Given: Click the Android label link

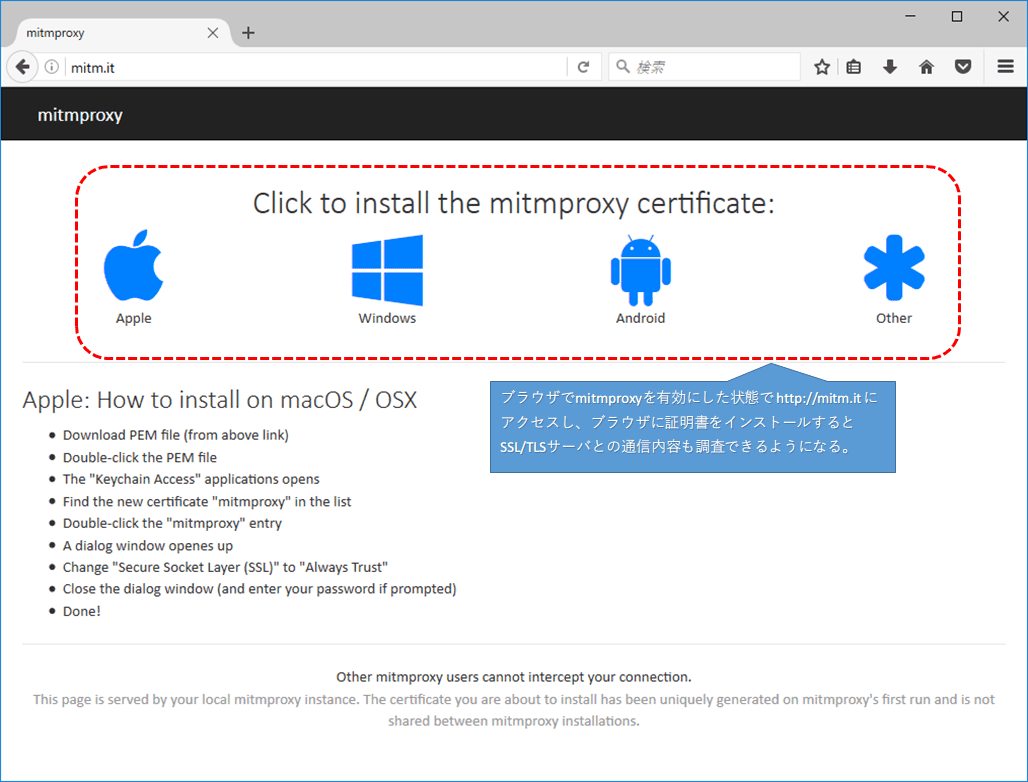Looking at the screenshot, I should point(641,318).
